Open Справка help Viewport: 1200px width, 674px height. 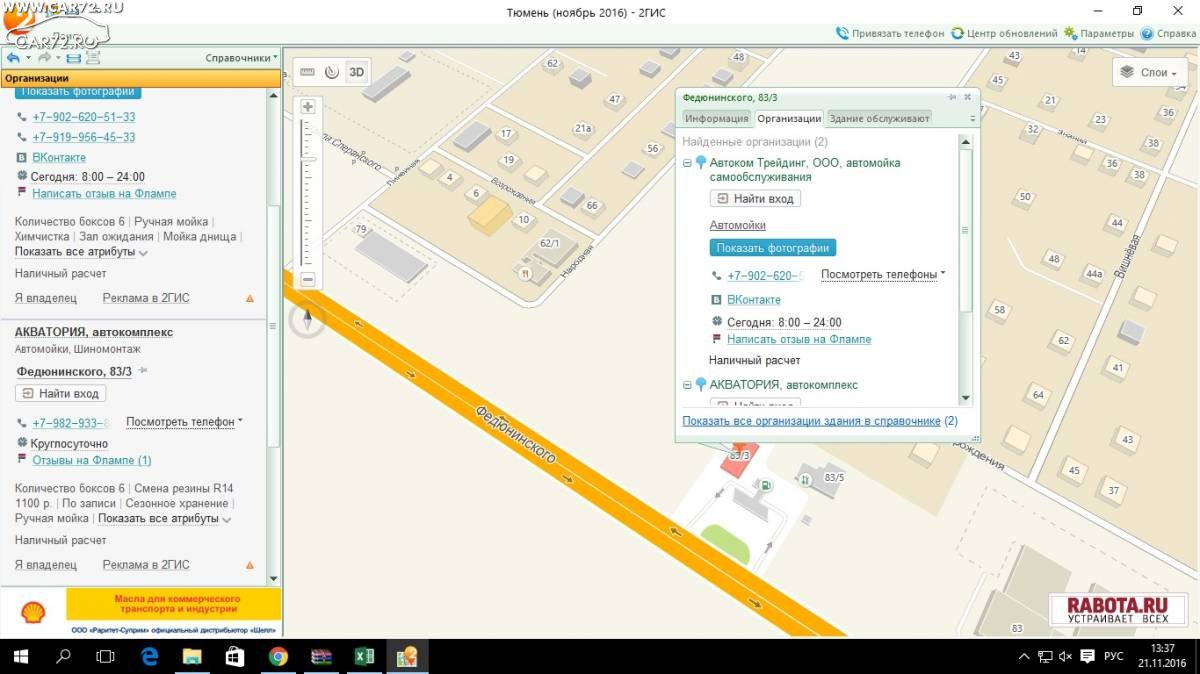[1168, 33]
